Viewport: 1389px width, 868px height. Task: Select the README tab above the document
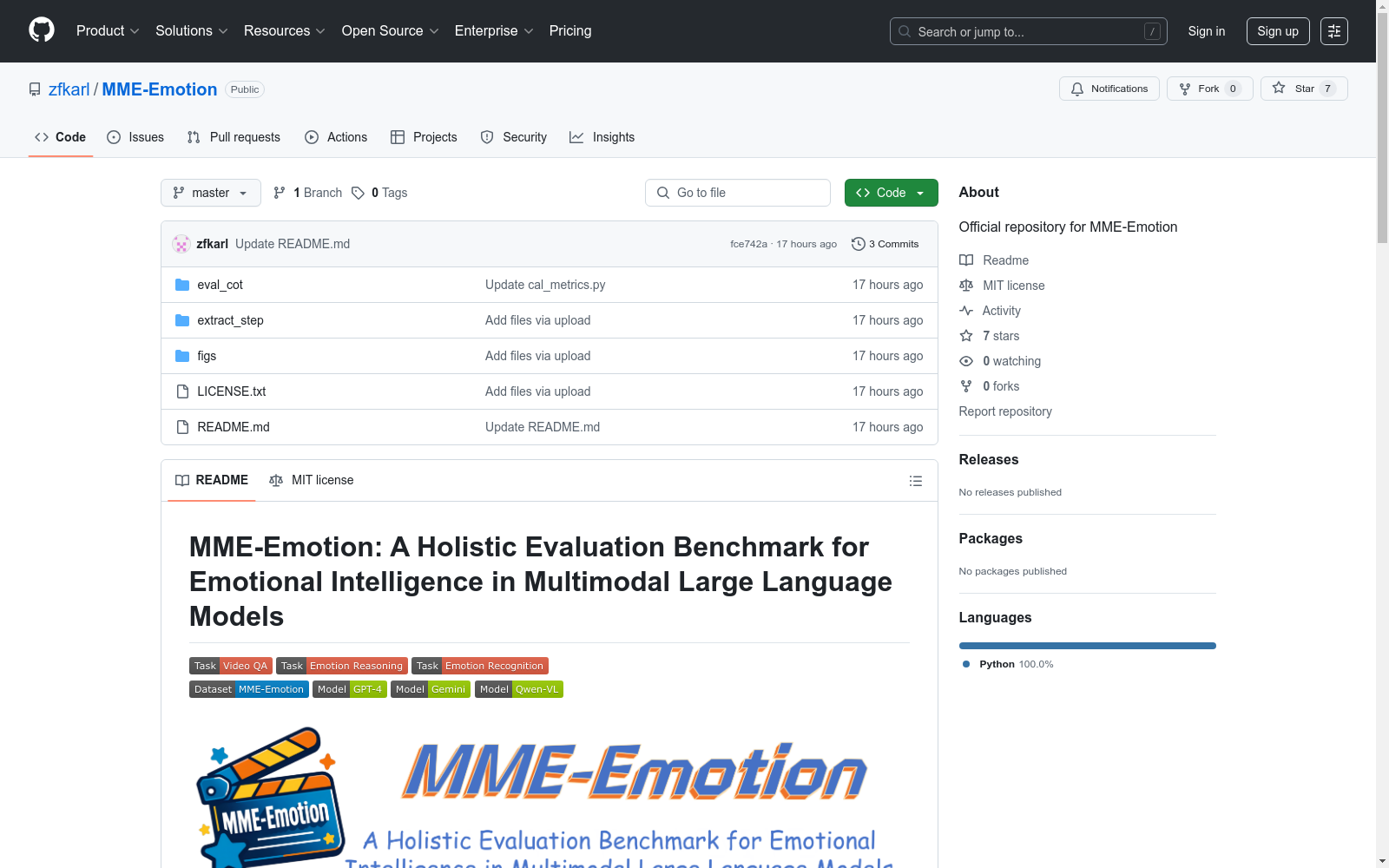pyautogui.click(x=212, y=480)
